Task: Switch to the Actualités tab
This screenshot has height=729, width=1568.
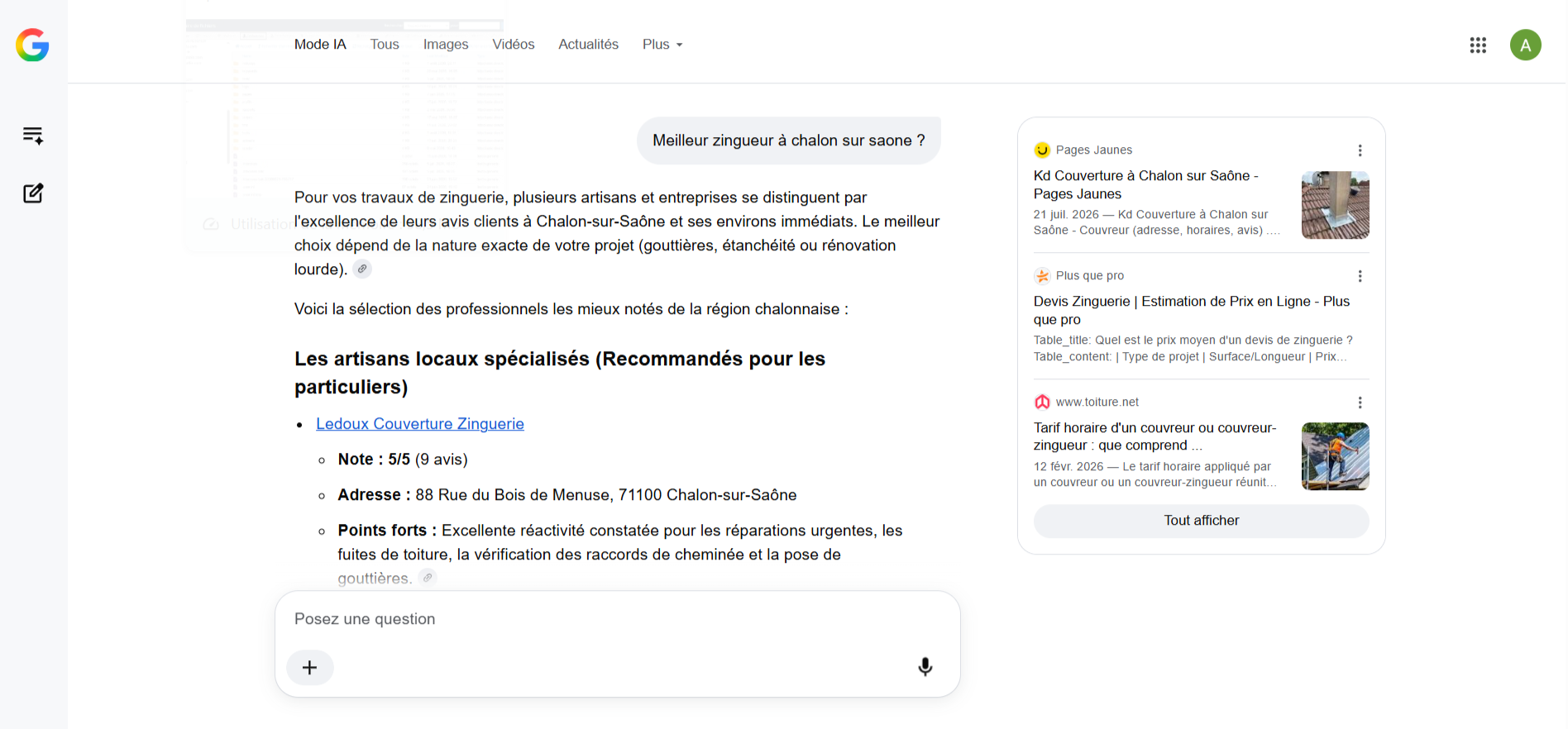Action: click(588, 45)
